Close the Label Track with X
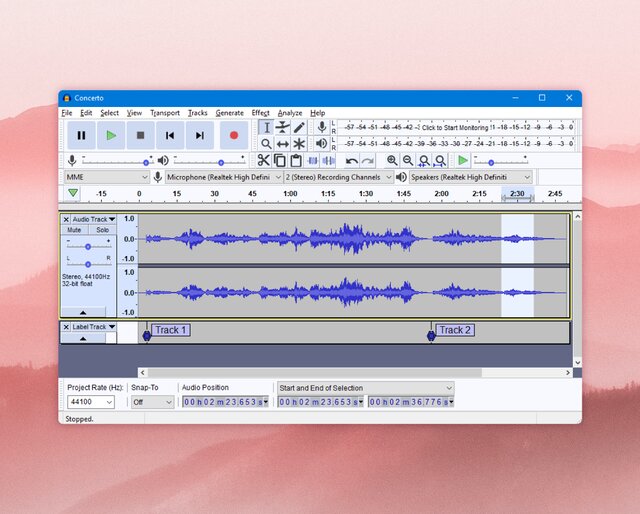The width and height of the screenshot is (640, 514). [x=66, y=327]
